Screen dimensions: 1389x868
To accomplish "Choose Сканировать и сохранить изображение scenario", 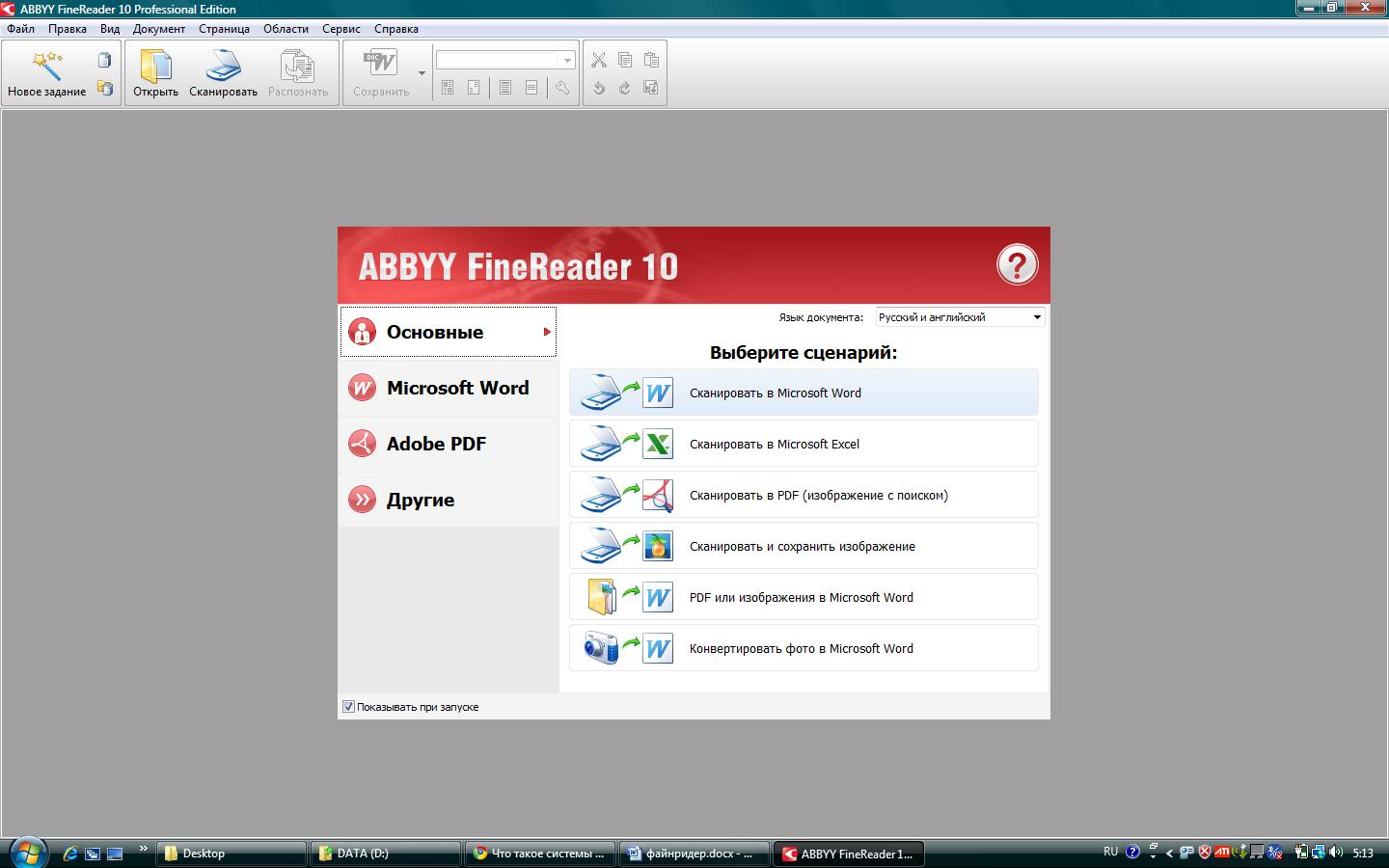I will [x=803, y=546].
